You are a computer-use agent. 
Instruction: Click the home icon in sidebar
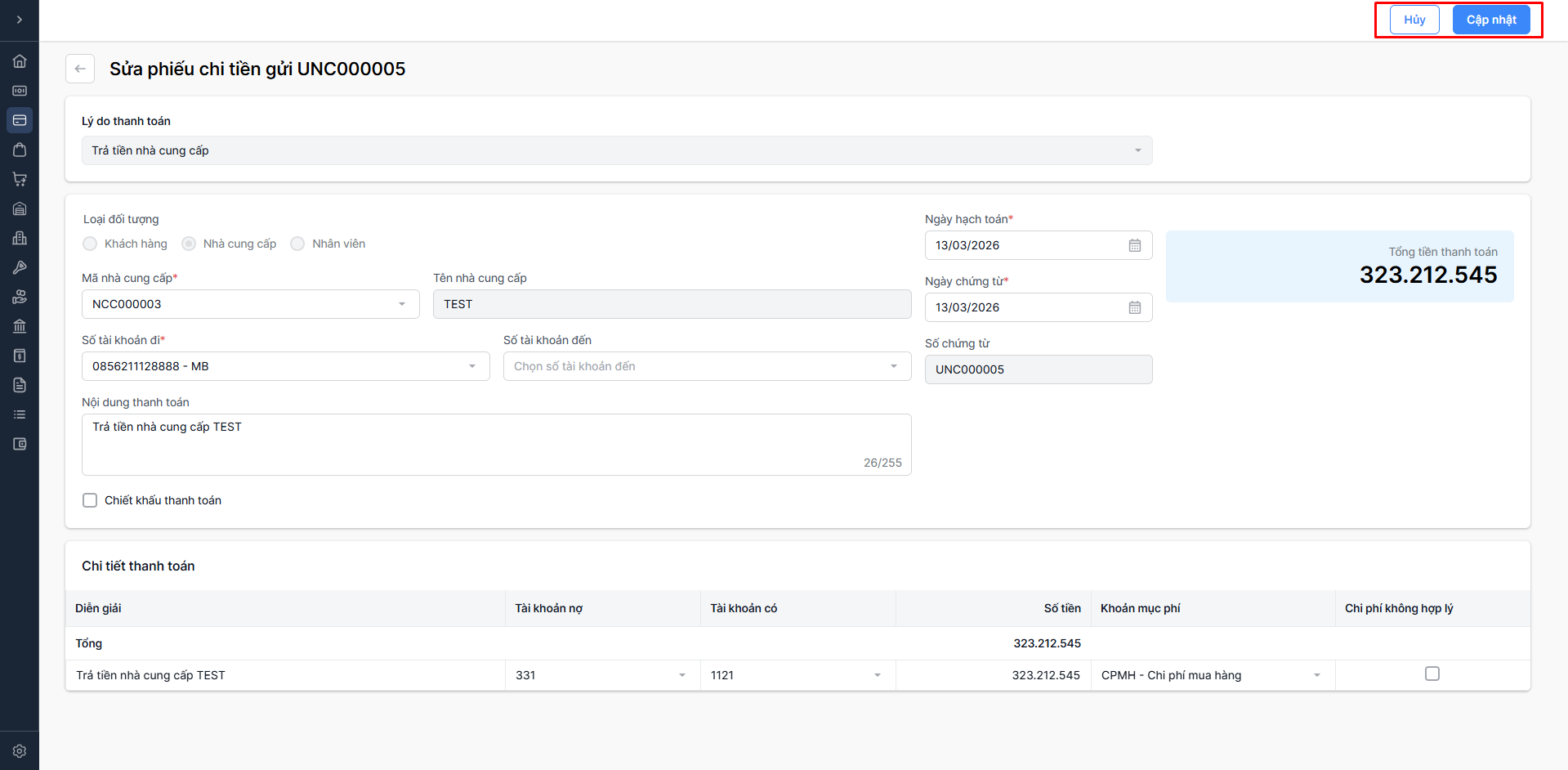[20, 61]
